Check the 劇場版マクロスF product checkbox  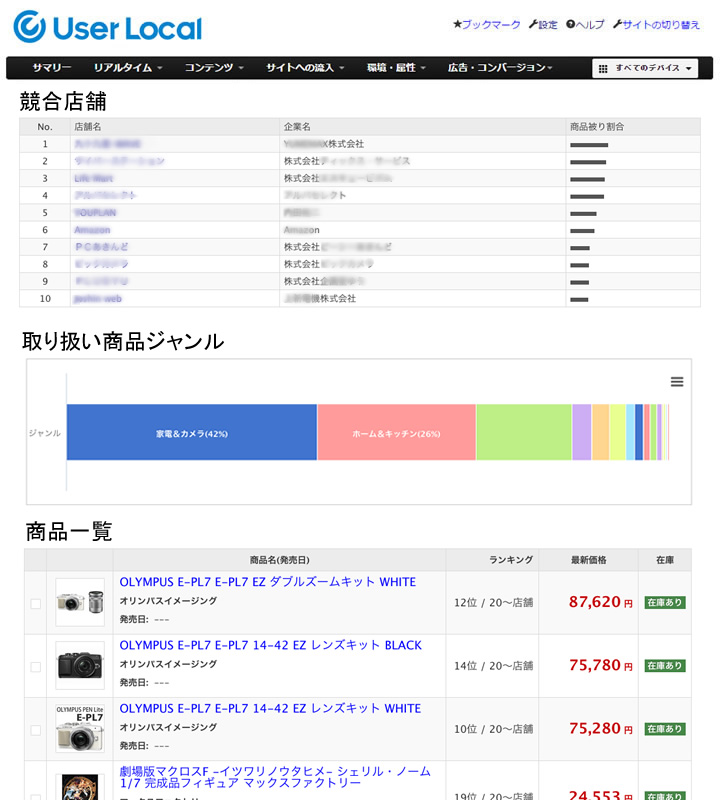[x=36, y=796]
